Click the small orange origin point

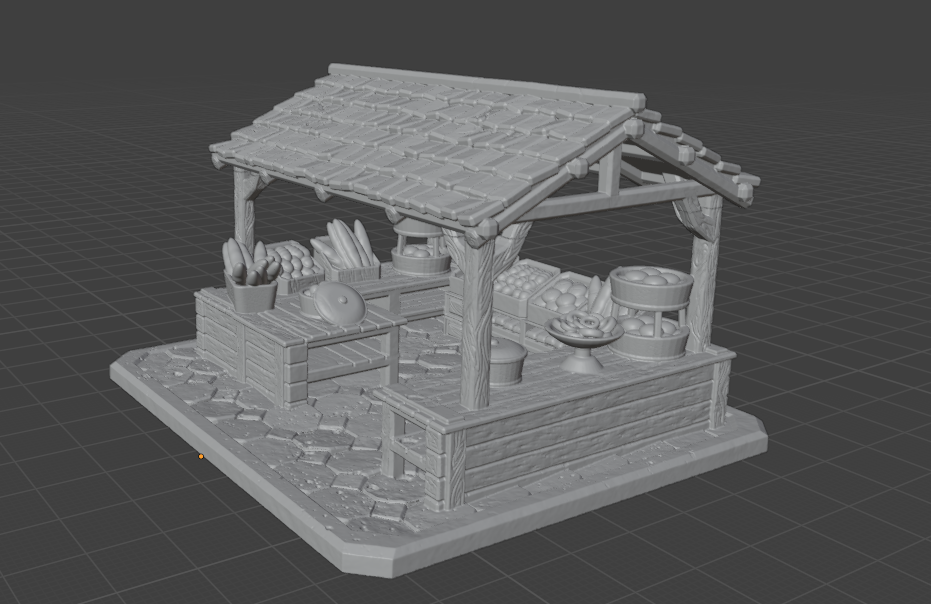point(201,456)
